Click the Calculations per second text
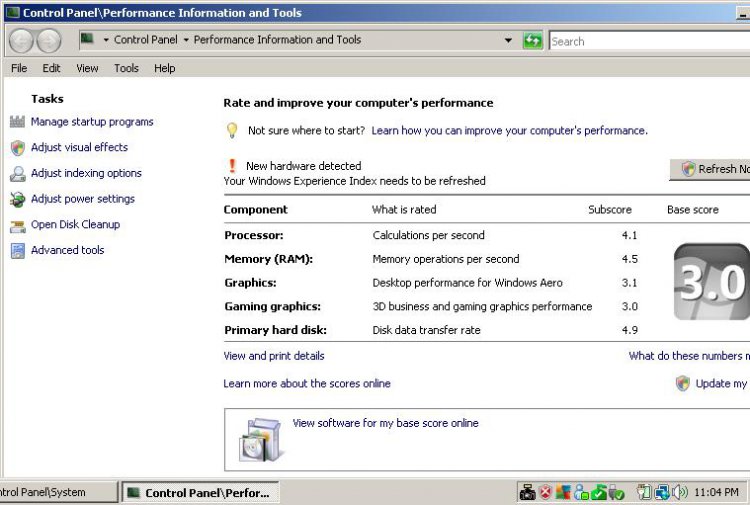 pyautogui.click(x=429, y=235)
